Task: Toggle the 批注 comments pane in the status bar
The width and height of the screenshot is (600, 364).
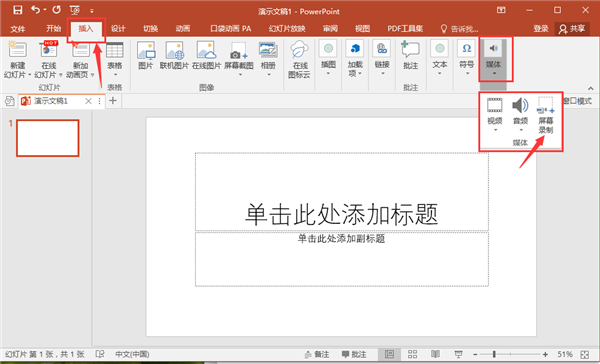Action: (354, 354)
